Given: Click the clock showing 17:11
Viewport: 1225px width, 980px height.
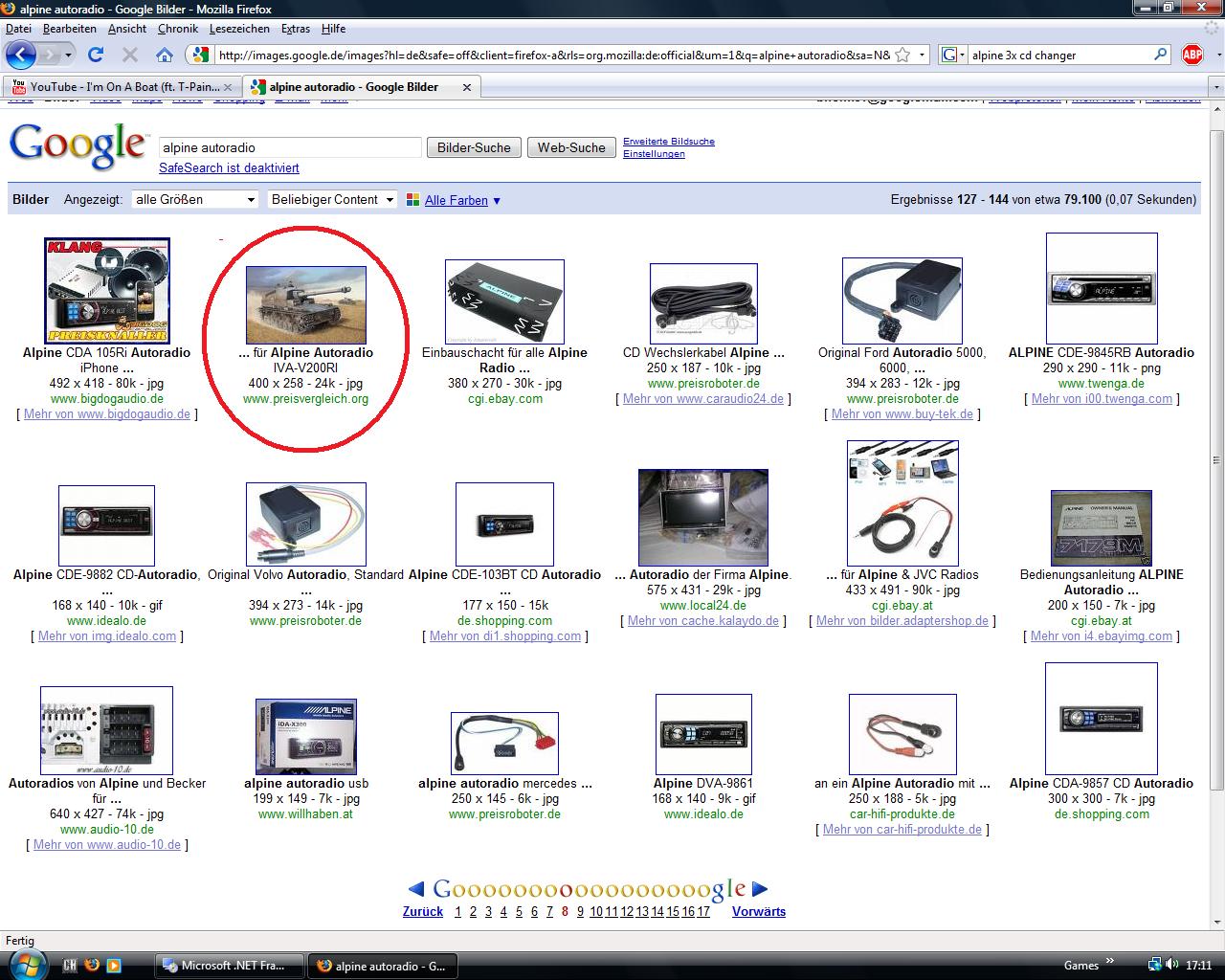Looking at the screenshot, I should pyautogui.click(x=1199, y=966).
